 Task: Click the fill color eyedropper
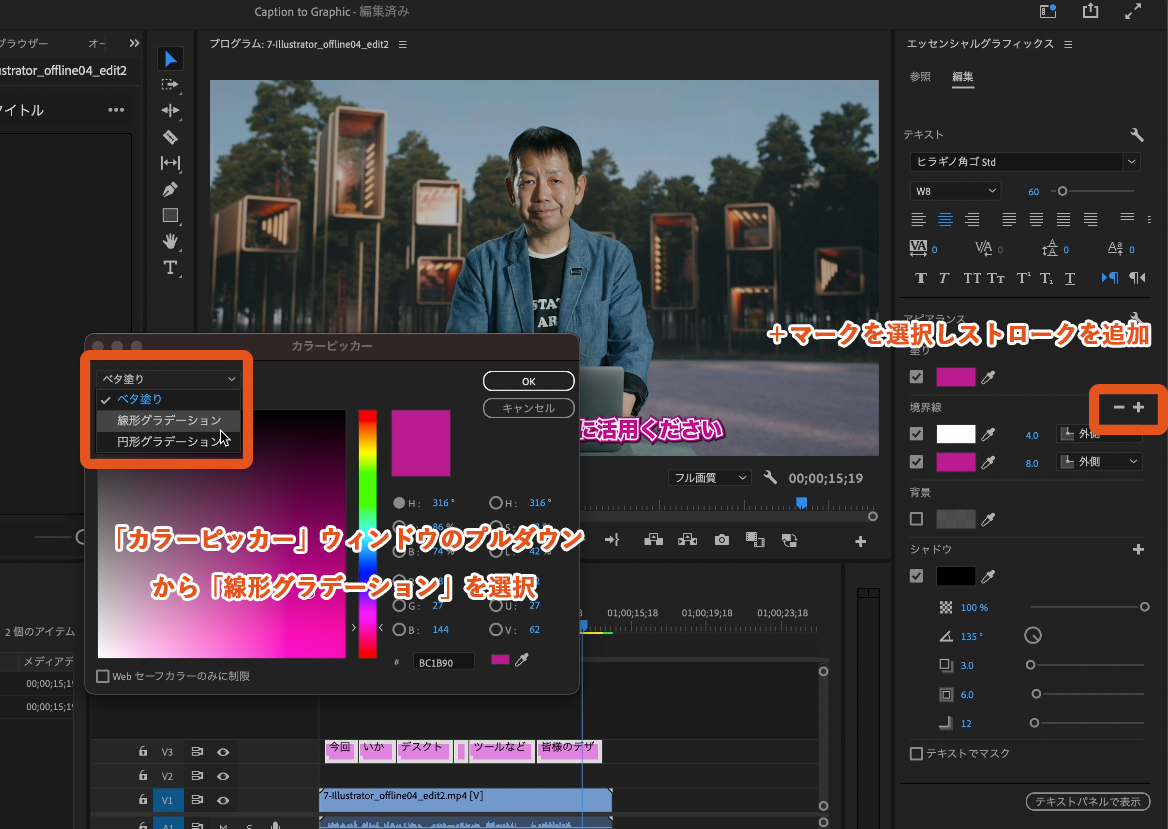(989, 377)
